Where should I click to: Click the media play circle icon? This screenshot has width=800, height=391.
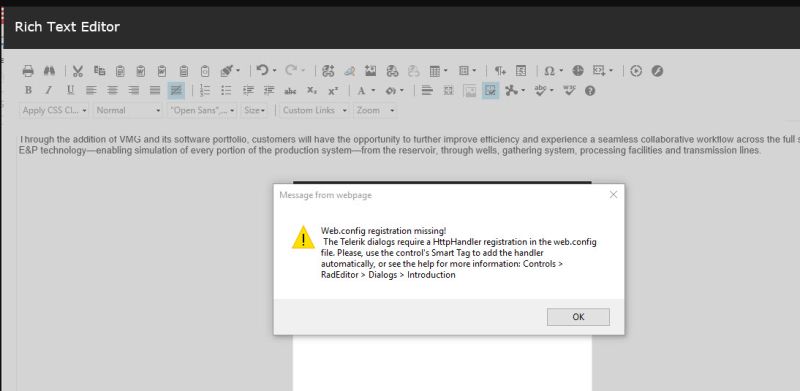point(636,71)
